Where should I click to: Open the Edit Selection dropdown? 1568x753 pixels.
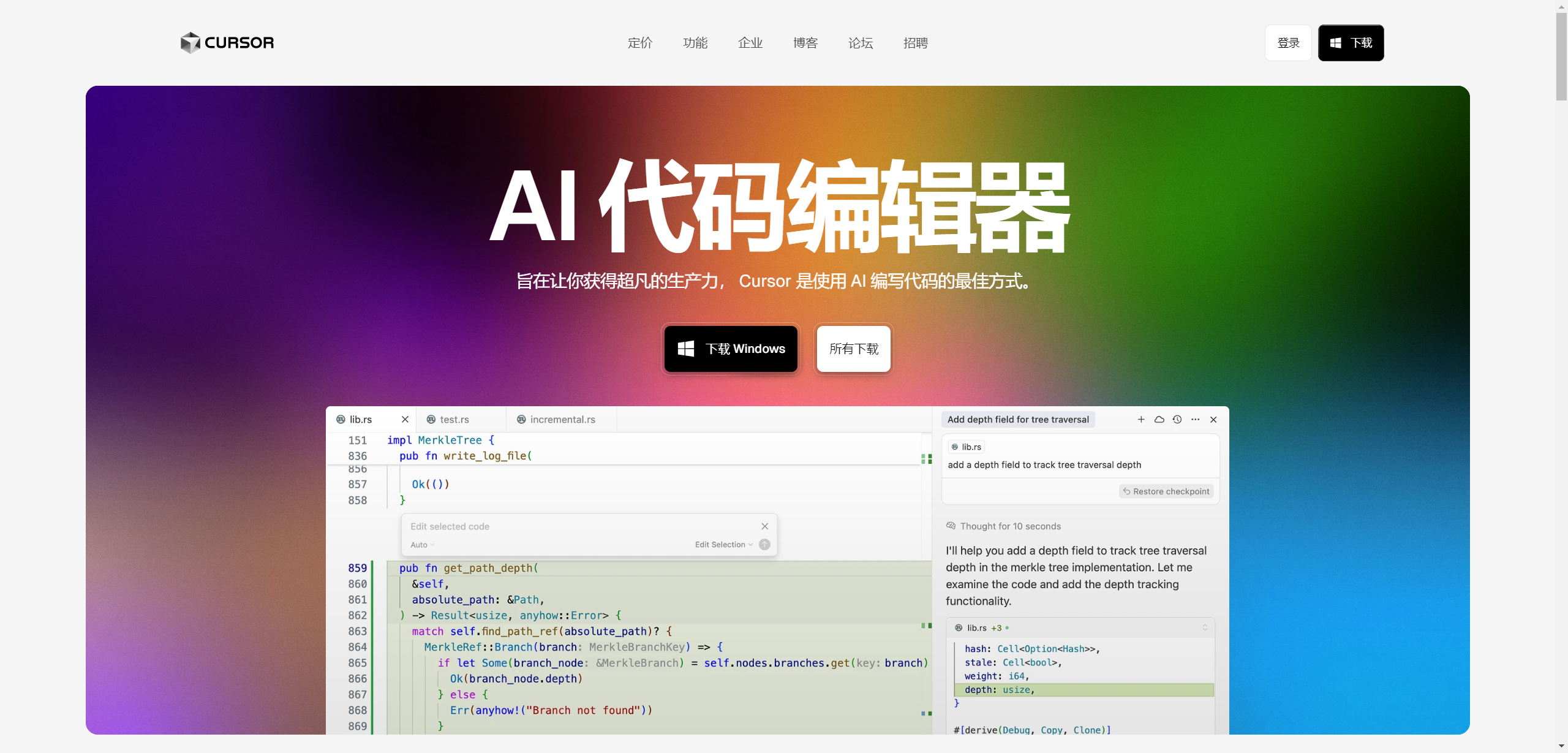[724, 545]
